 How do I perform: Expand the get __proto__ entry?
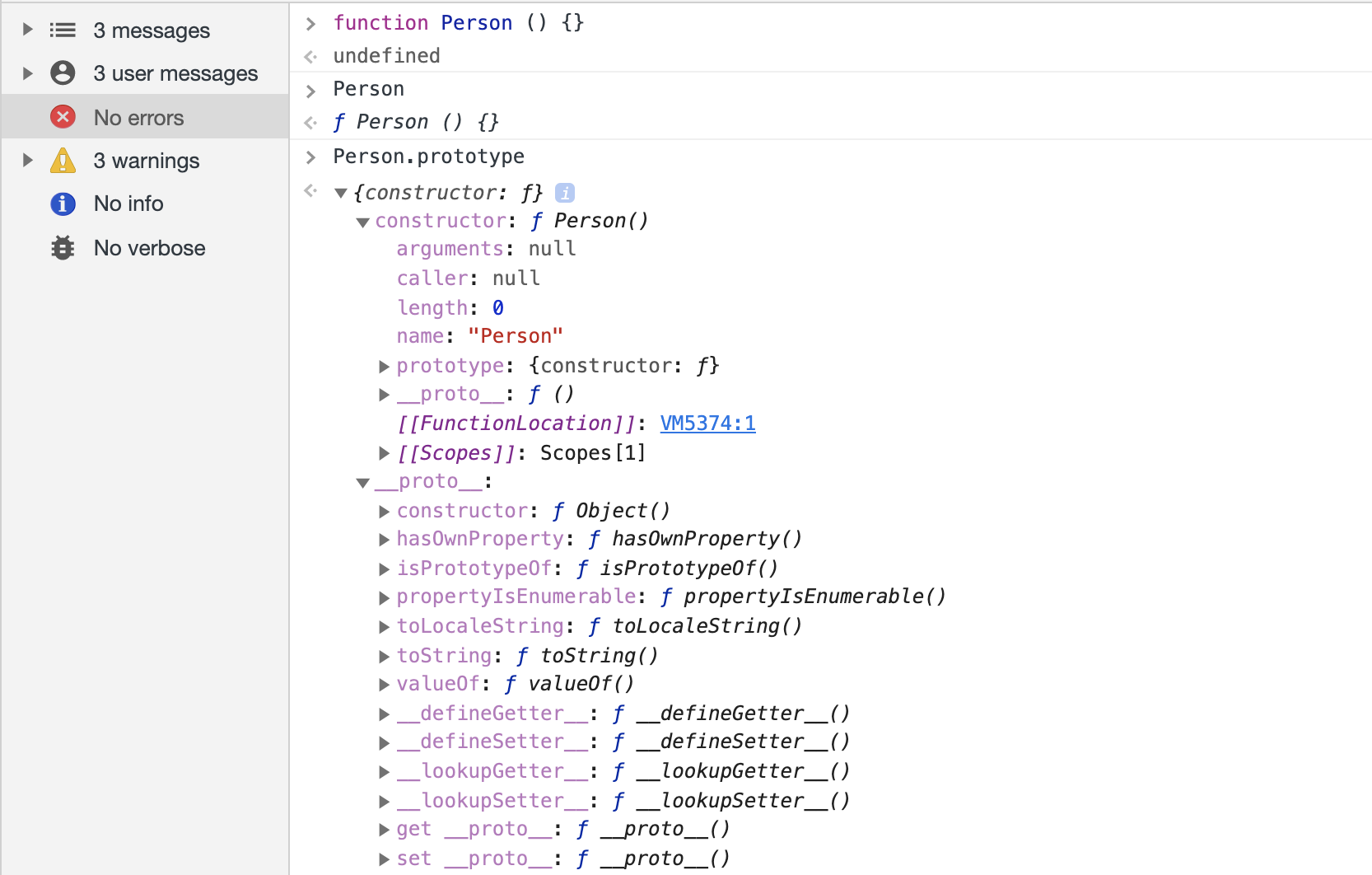[384, 830]
